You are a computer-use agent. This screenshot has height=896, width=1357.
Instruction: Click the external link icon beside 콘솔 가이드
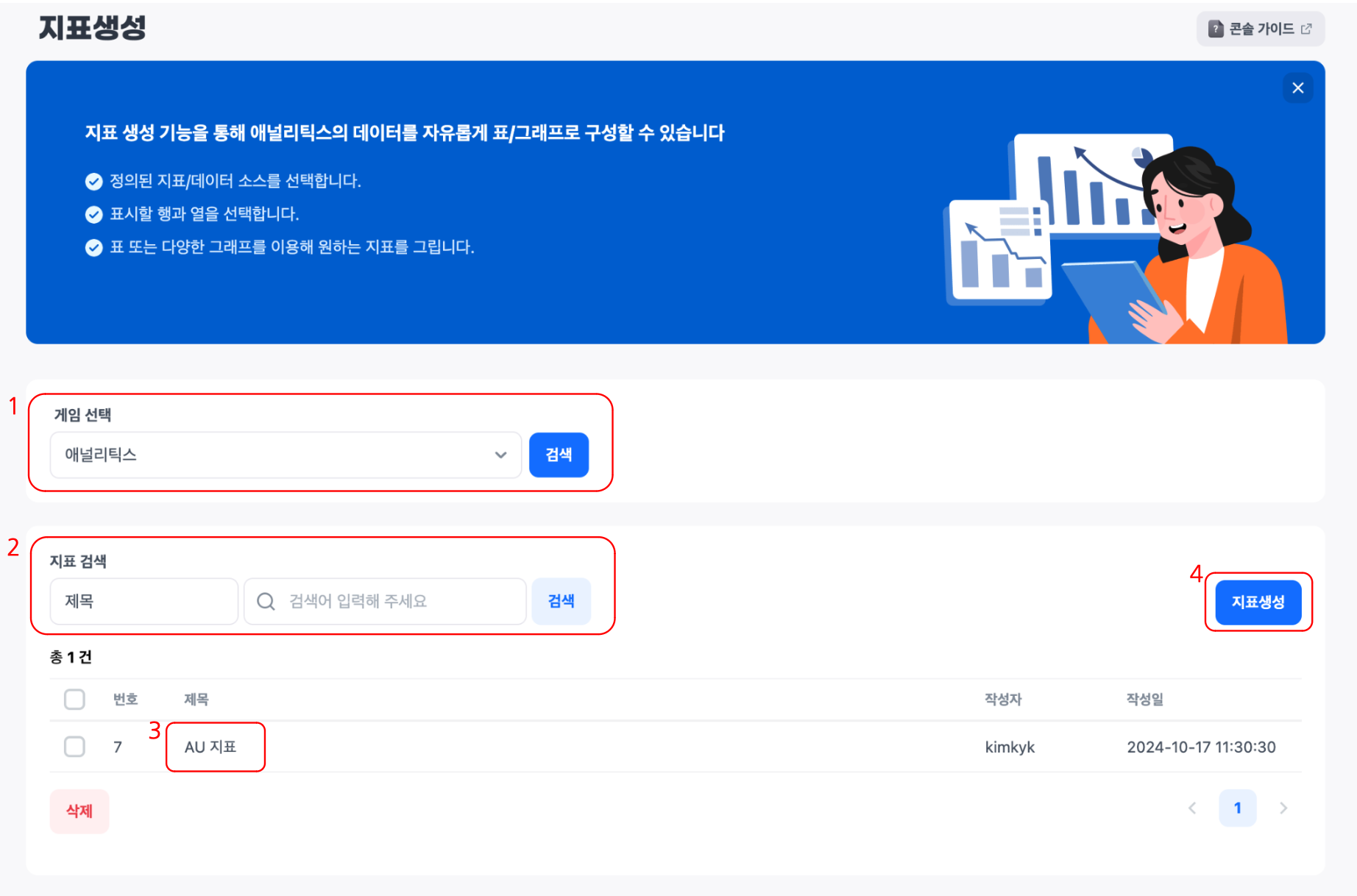coord(1306,29)
